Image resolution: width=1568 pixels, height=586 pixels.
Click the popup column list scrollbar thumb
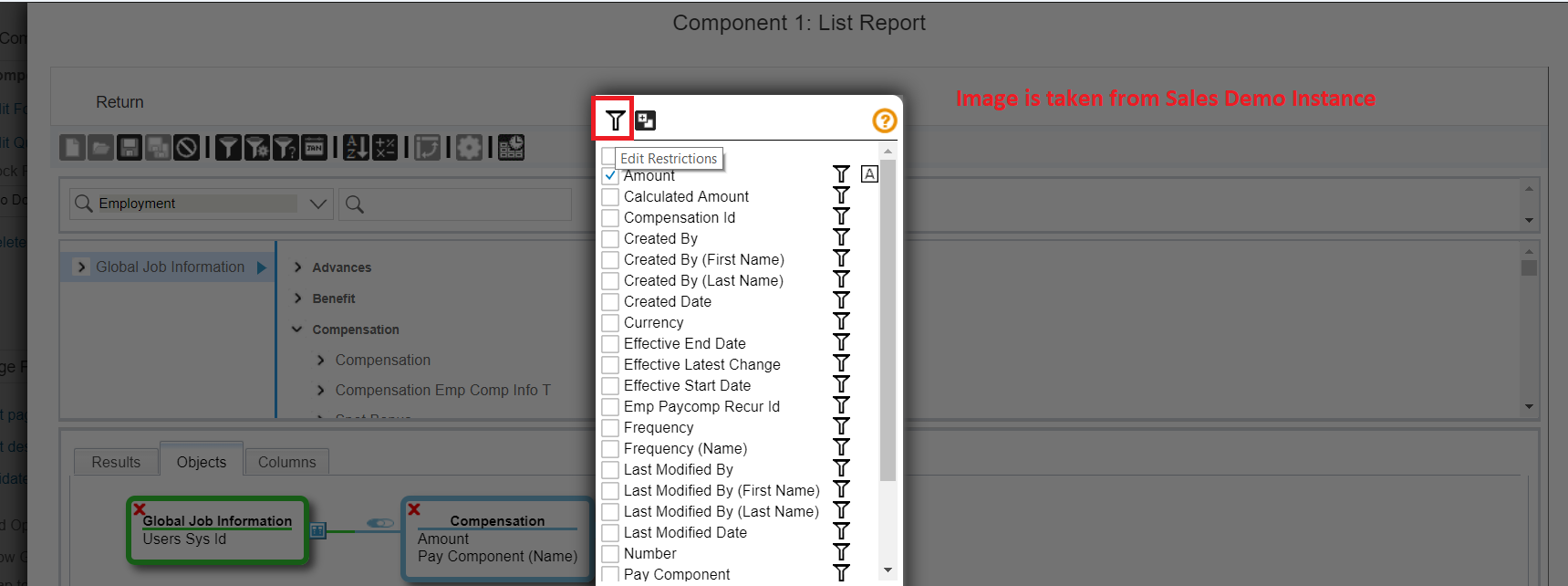888,319
